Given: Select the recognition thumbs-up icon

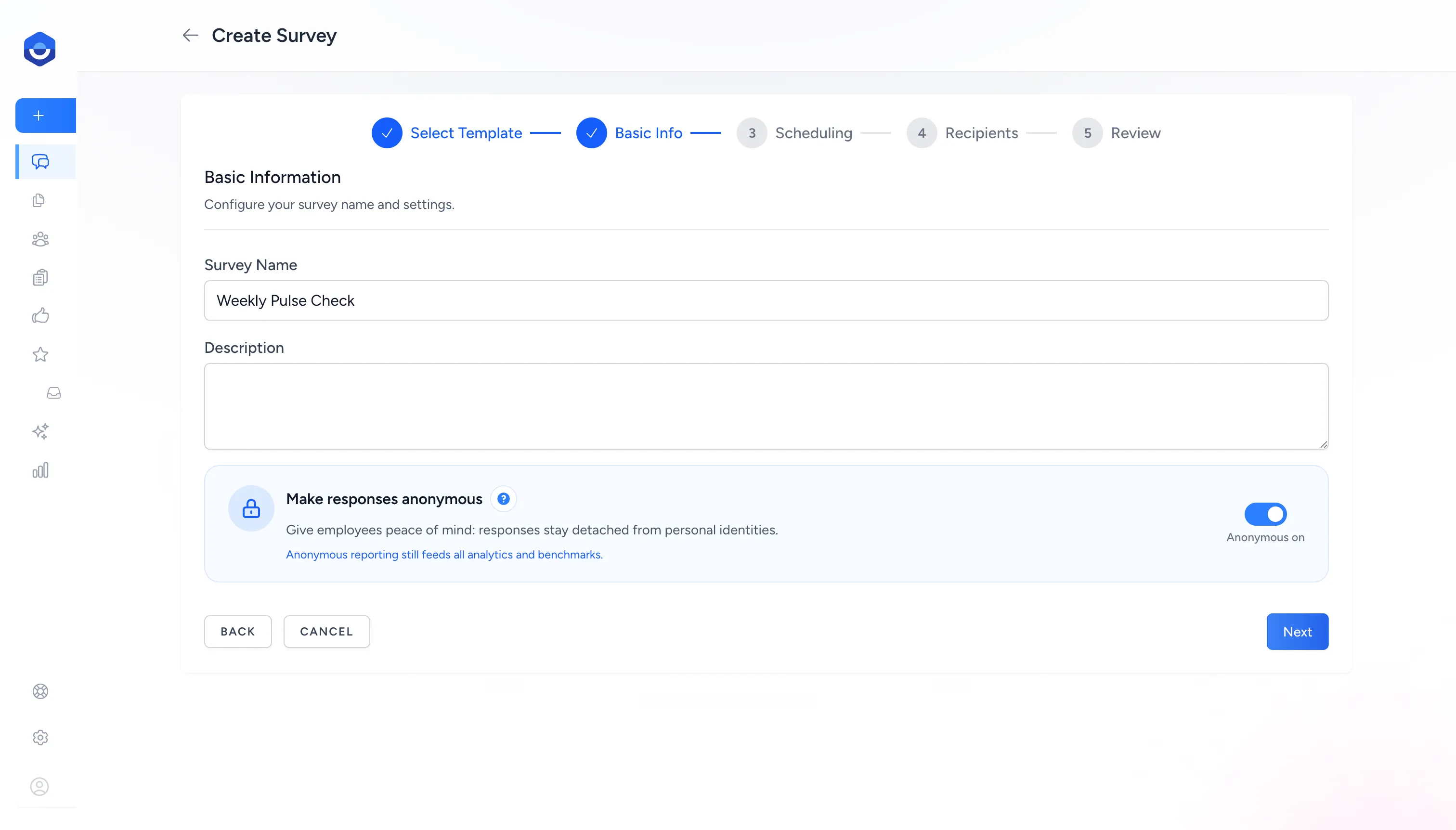Looking at the screenshot, I should [40, 316].
